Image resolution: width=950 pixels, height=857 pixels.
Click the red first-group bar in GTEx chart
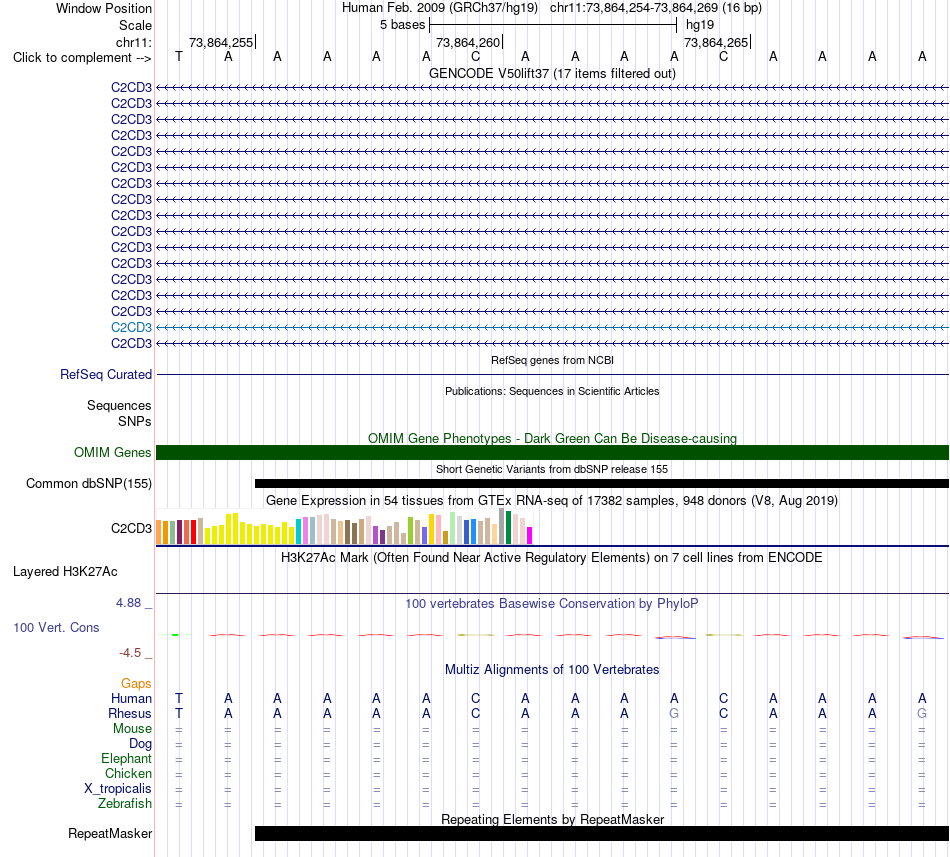coord(193,532)
